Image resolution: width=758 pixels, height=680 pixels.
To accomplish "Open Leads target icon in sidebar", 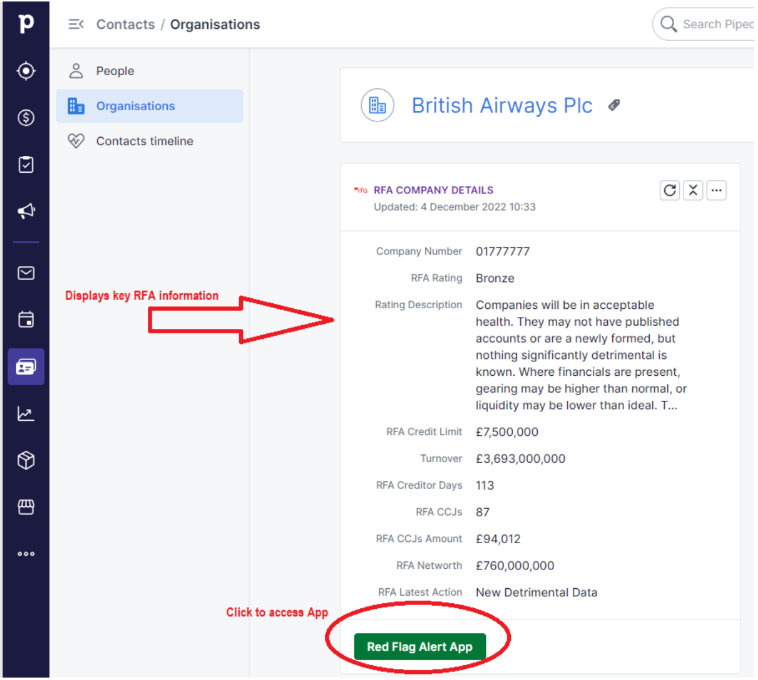I will (26, 71).
